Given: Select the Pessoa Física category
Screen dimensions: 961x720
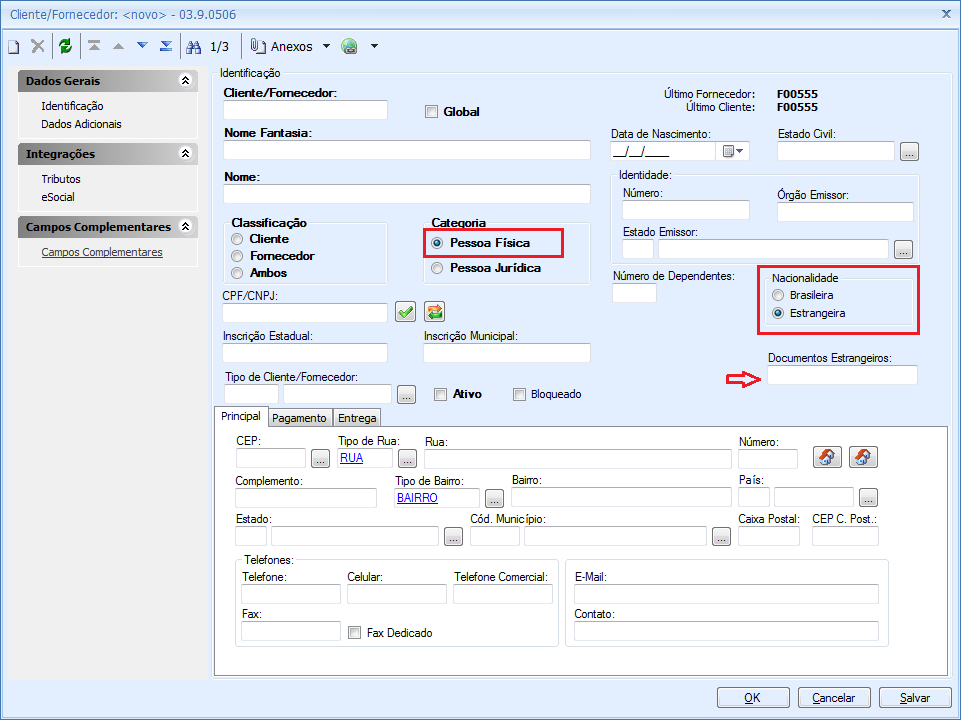Looking at the screenshot, I should coord(437,243).
